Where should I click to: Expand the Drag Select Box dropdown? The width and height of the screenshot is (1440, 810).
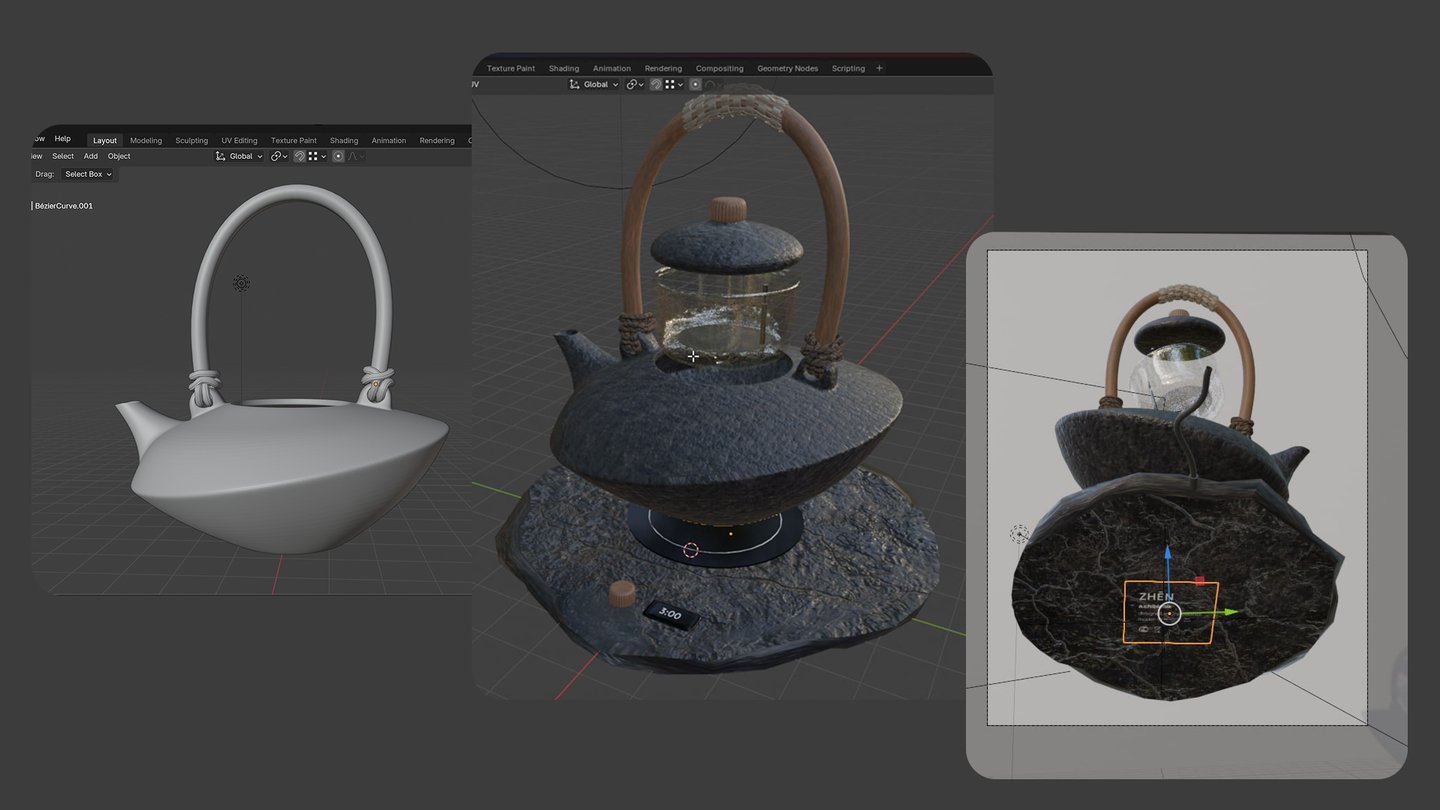88,174
